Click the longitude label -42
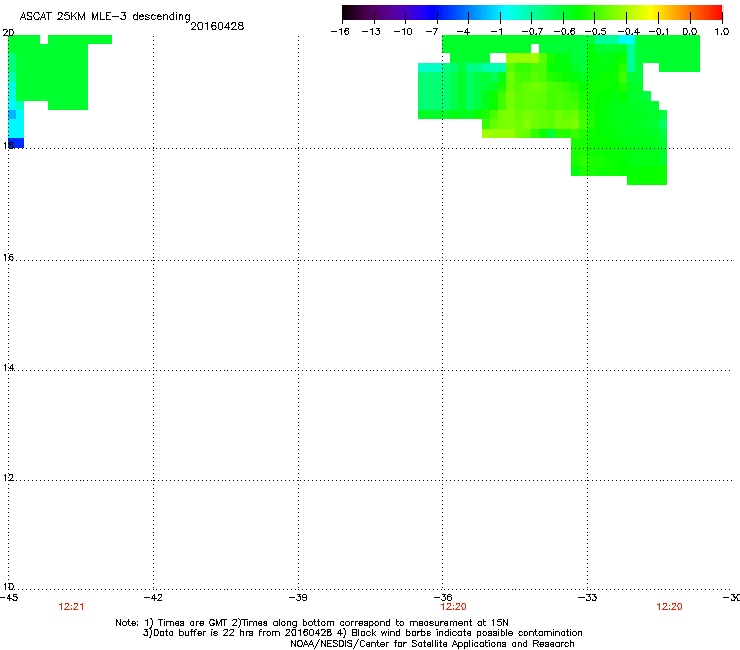 [153, 598]
